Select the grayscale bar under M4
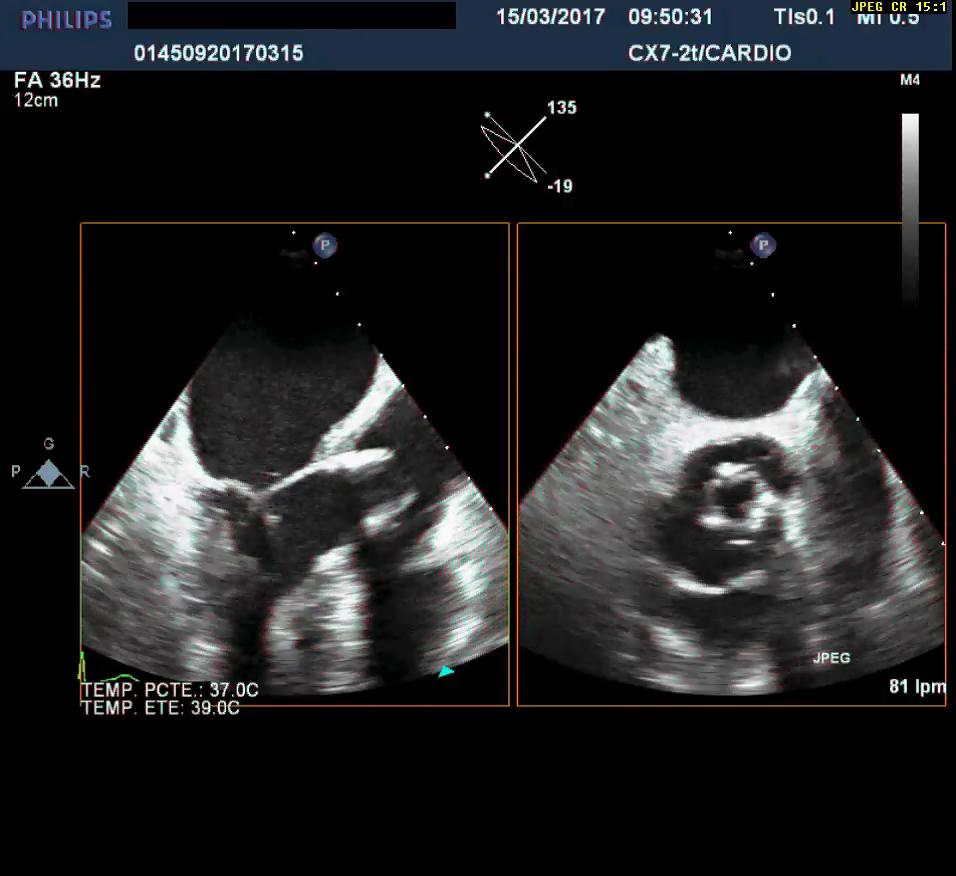 point(910,205)
